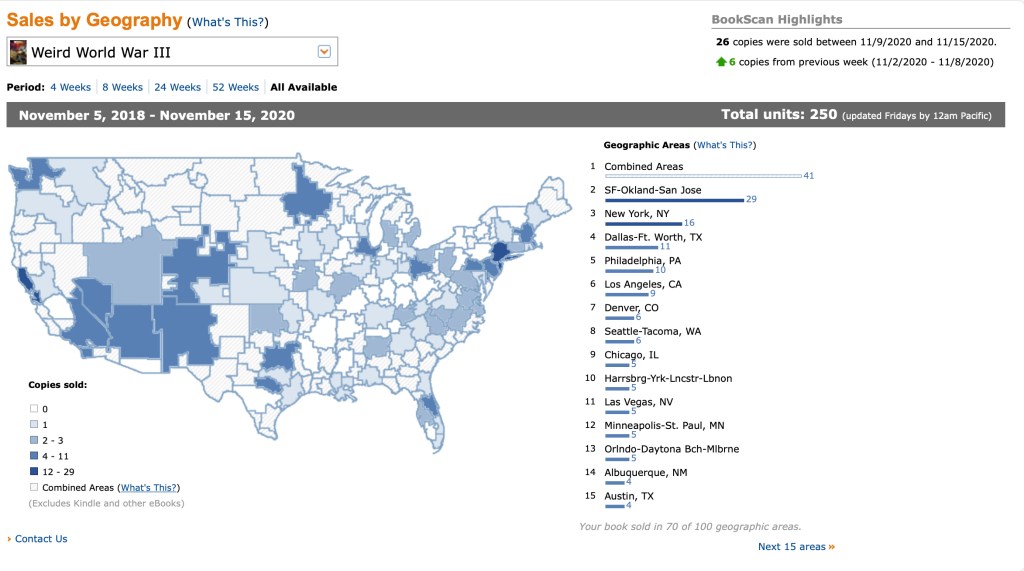This screenshot has width=1024, height=571.
Task: Go to Next 15 areas
Action: point(795,547)
